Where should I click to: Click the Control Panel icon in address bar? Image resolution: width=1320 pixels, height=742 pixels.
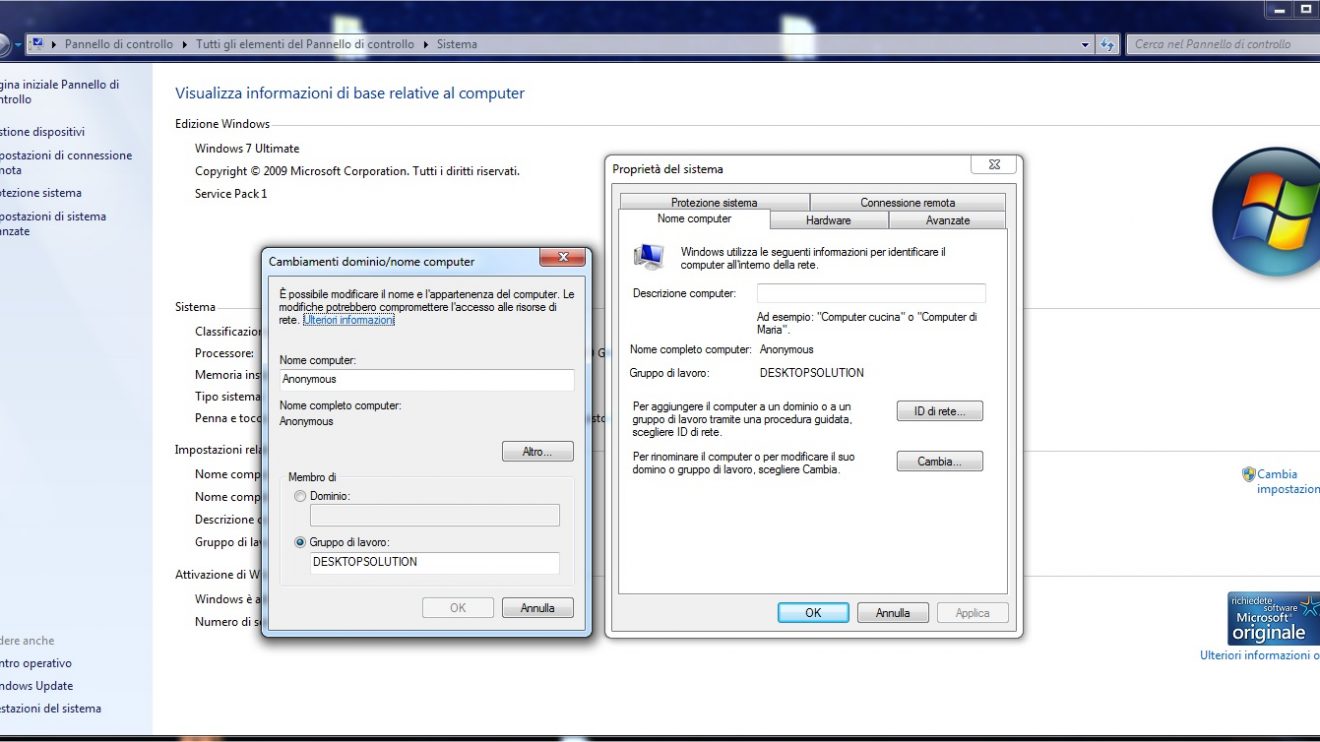pyautogui.click(x=36, y=44)
